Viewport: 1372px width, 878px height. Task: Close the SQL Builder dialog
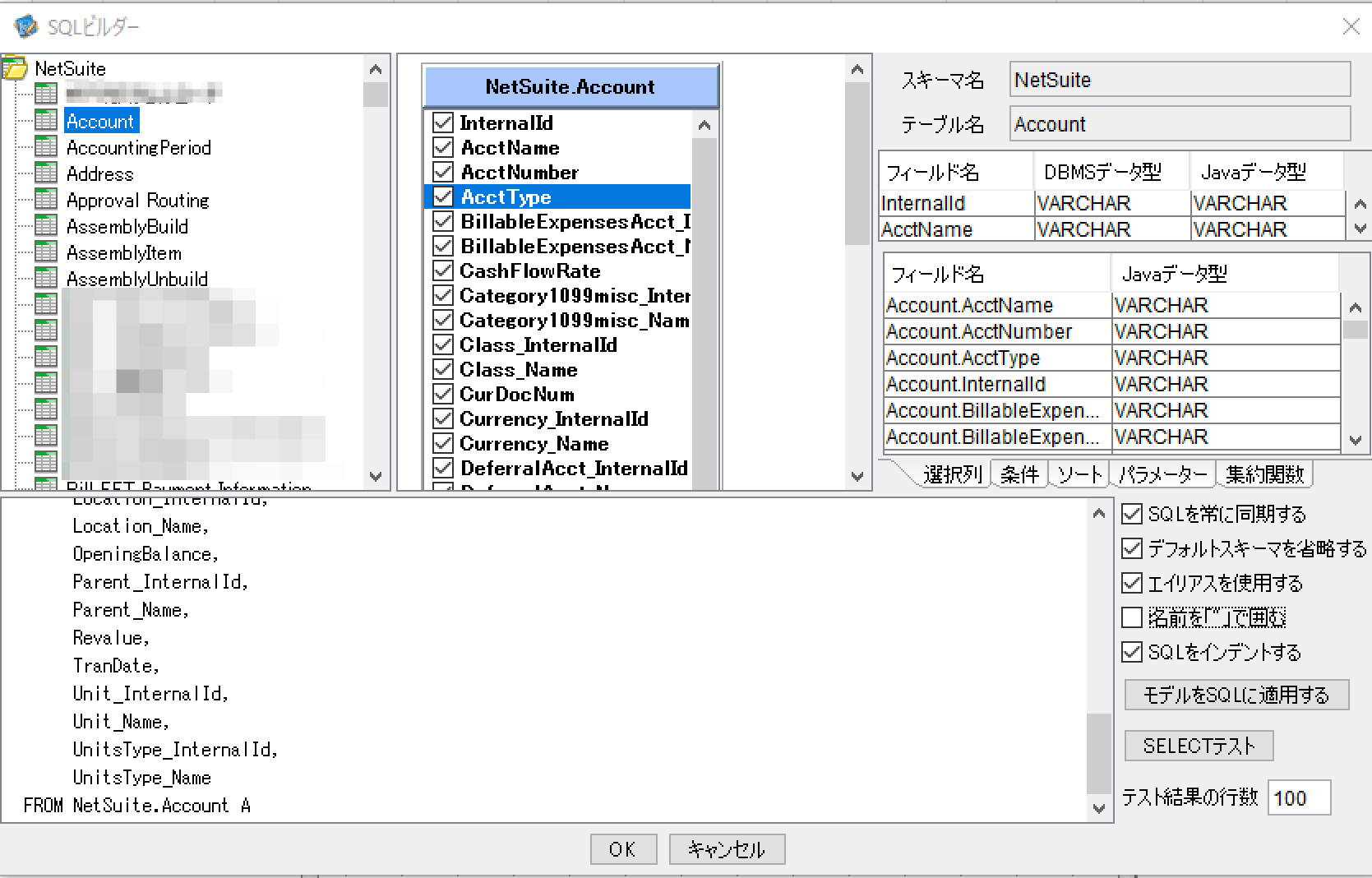point(1351,27)
